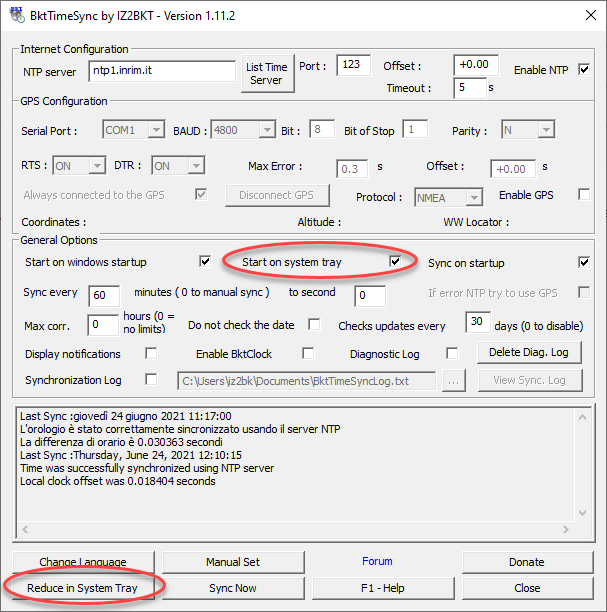Toggle the Enable GPS checkbox
The height and width of the screenshot is (612, 607).
pyautogui.click(x=584, y=194)
